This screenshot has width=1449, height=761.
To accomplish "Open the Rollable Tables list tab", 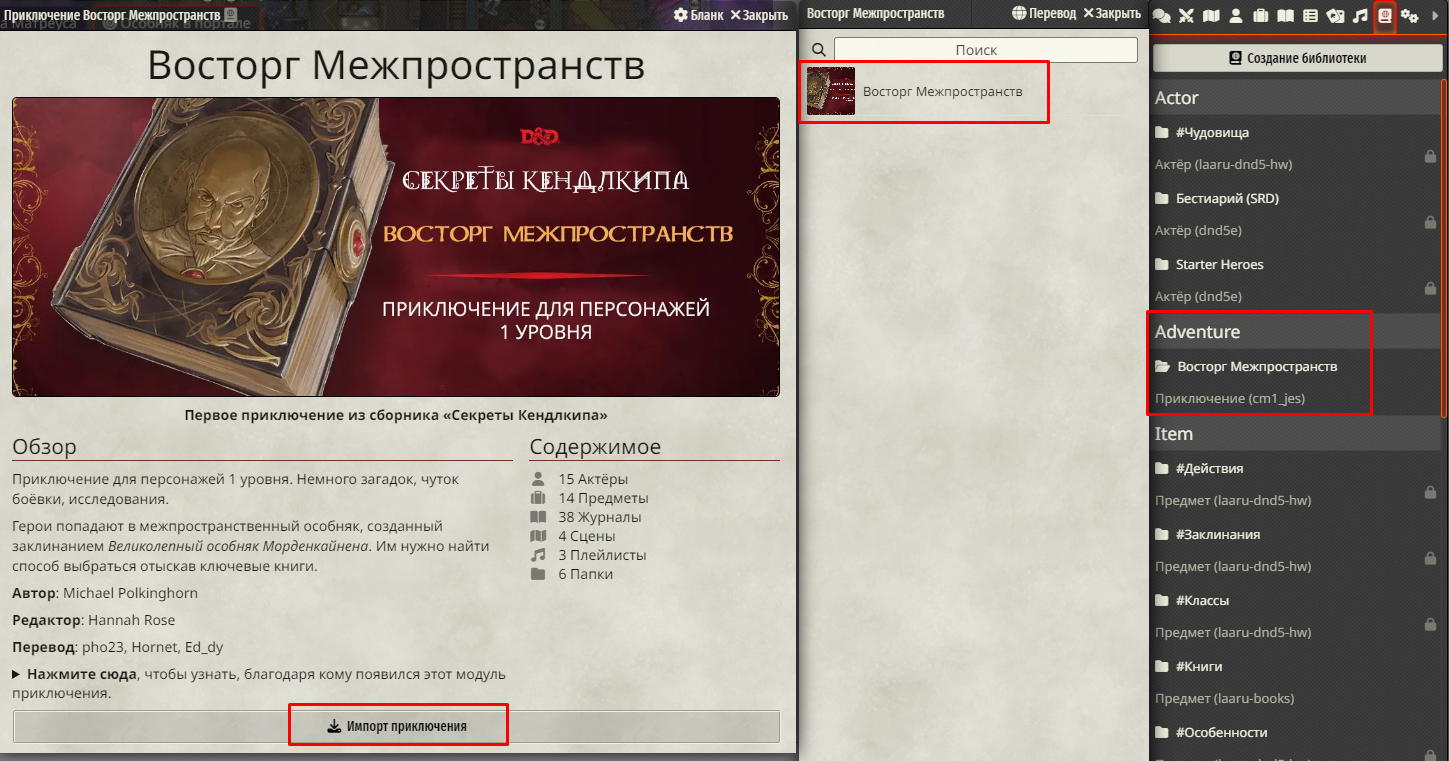I will click(1310, 16).
